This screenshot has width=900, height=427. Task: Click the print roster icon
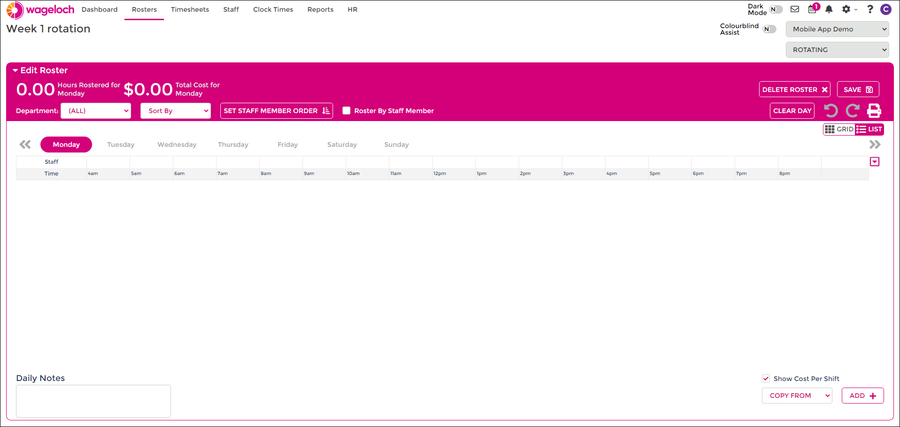(x=874, y=111)
